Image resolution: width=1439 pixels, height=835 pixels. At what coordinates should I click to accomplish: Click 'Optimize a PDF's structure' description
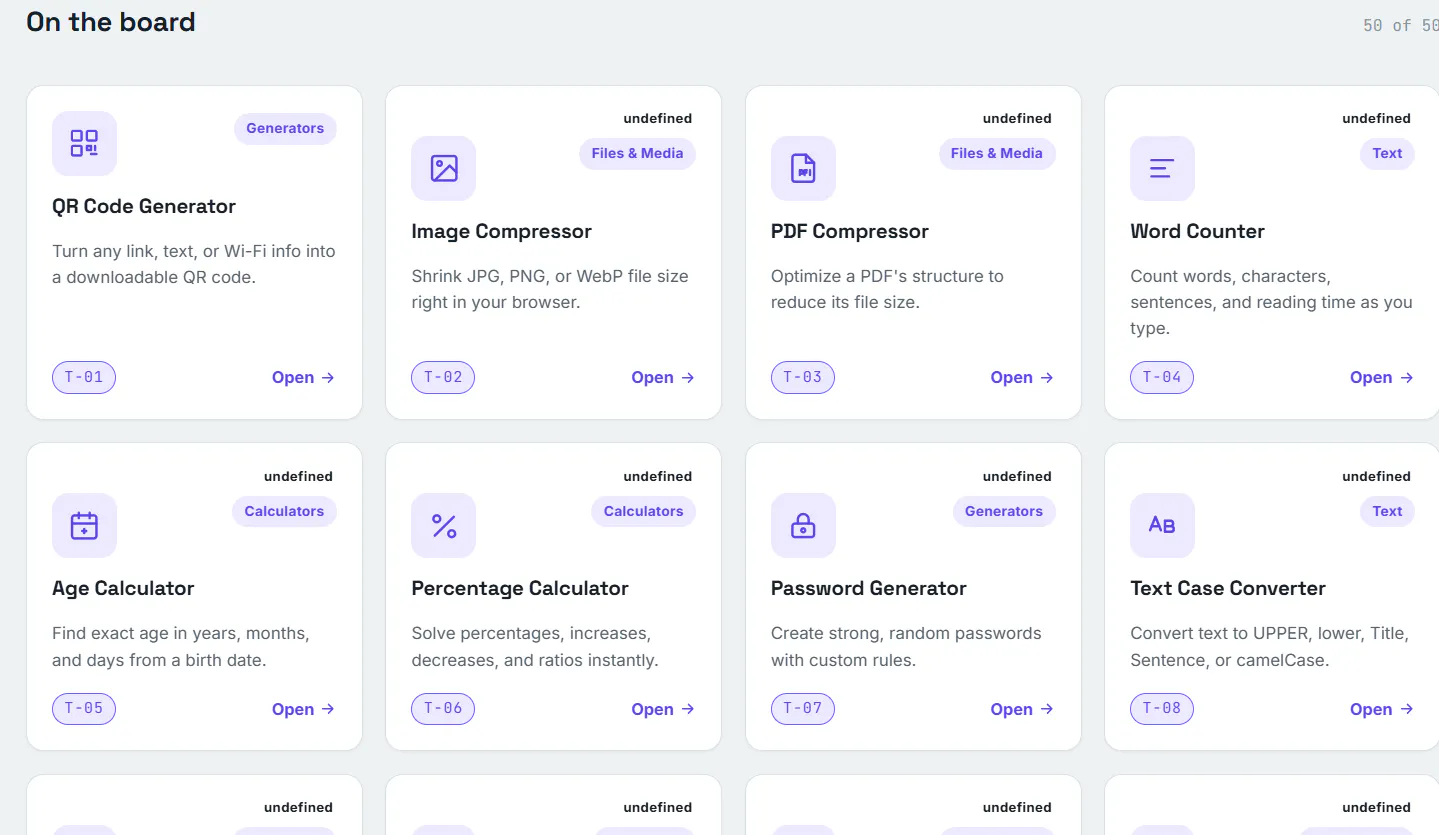click(887, 289)
